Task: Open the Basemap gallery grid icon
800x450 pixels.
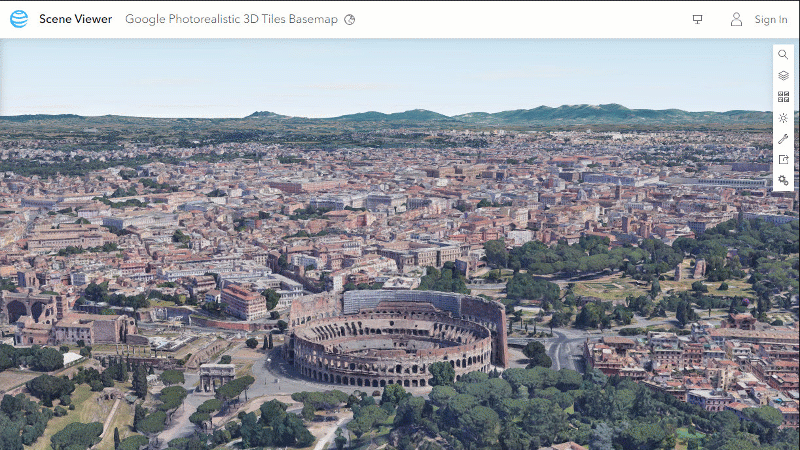Action: pyautogui.click(x=783, y=97)
